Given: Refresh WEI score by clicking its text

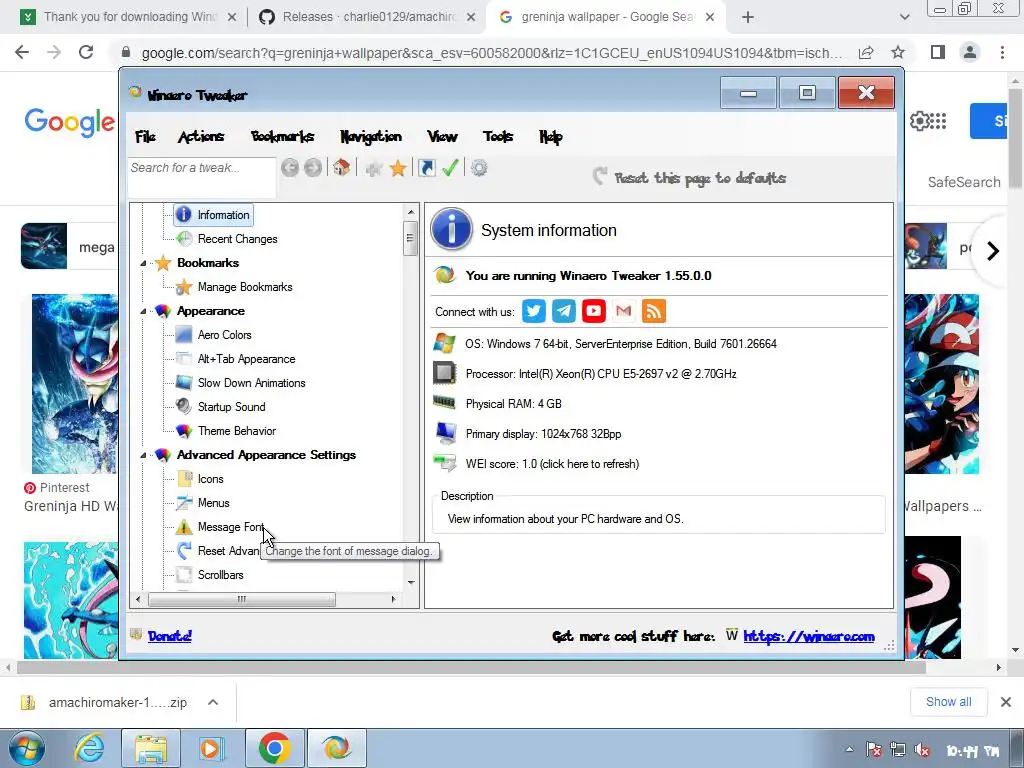Looking at the screenshot, I should pos(552,464).
